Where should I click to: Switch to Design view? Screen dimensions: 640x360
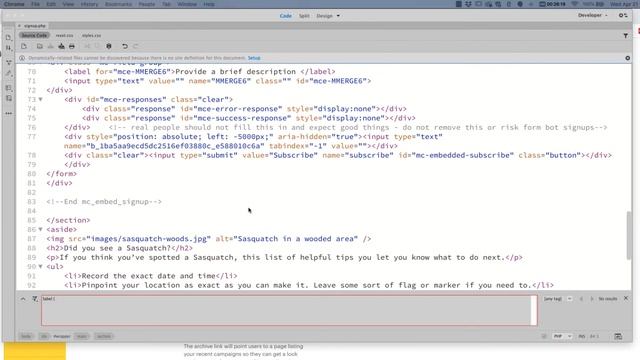(x=324, y=16)
